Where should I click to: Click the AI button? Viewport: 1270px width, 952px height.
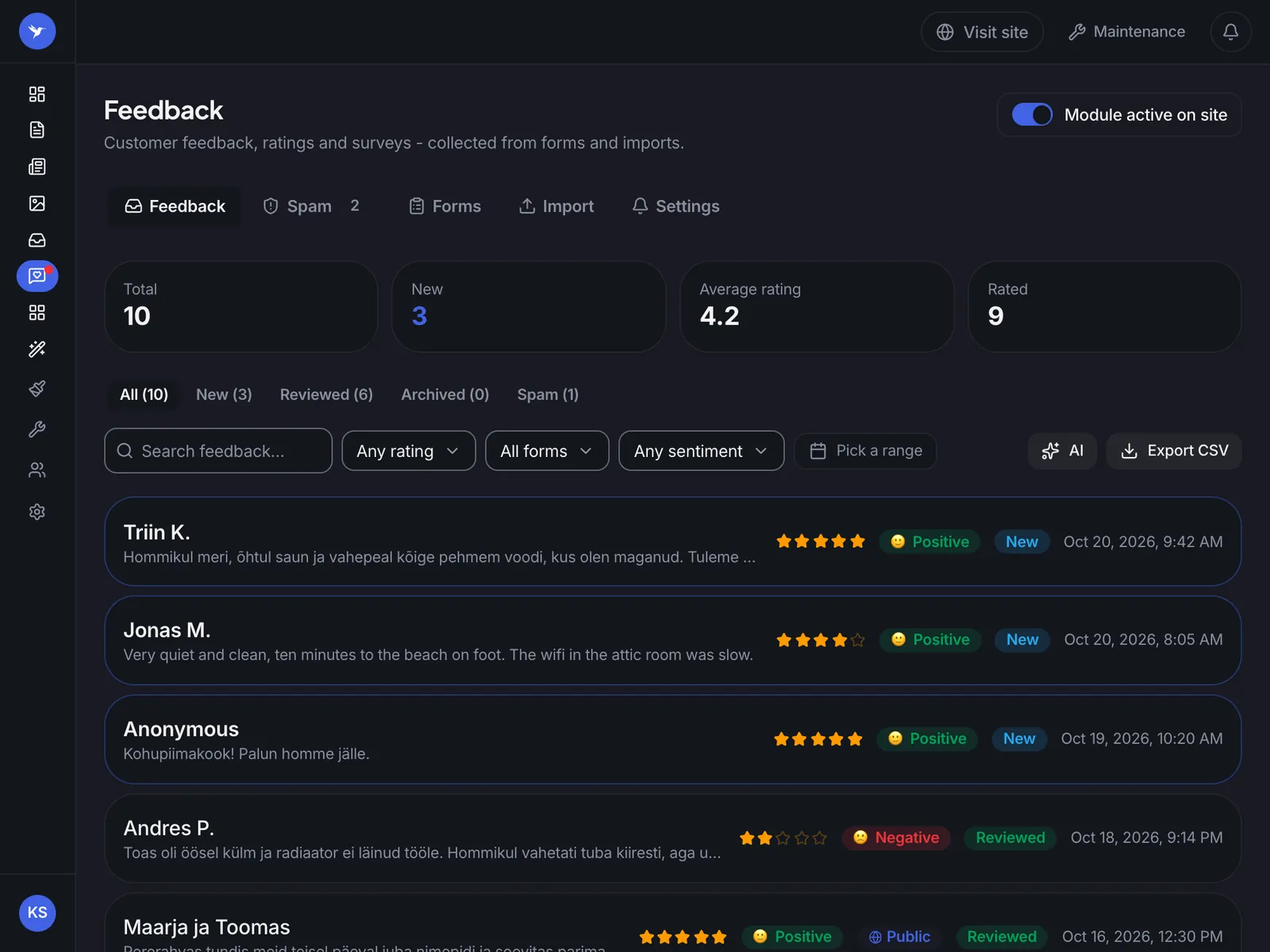pyautogui.click(x=1062, y=451)
